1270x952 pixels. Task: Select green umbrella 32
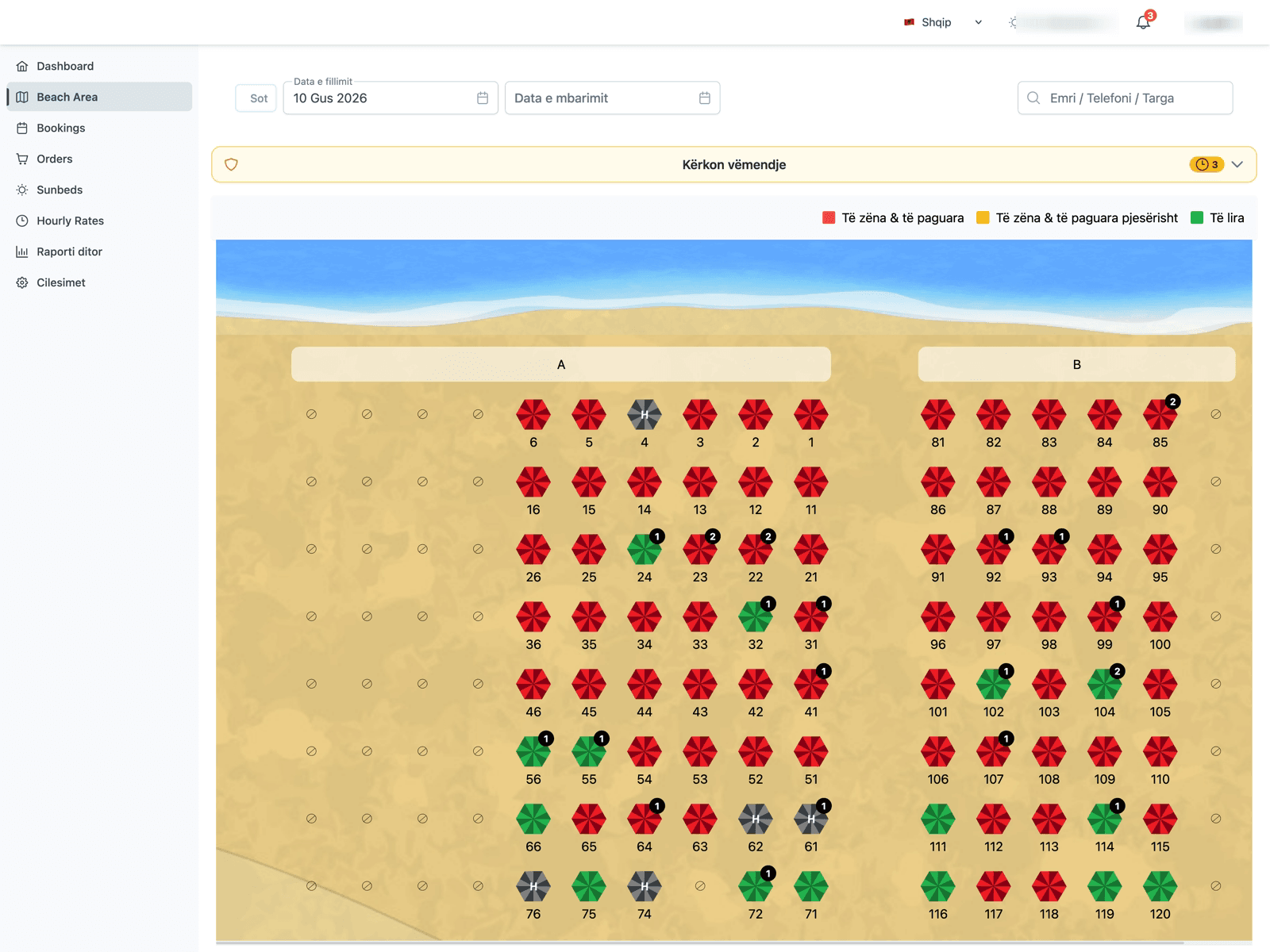pyautogui.click(x=756, y=617)
